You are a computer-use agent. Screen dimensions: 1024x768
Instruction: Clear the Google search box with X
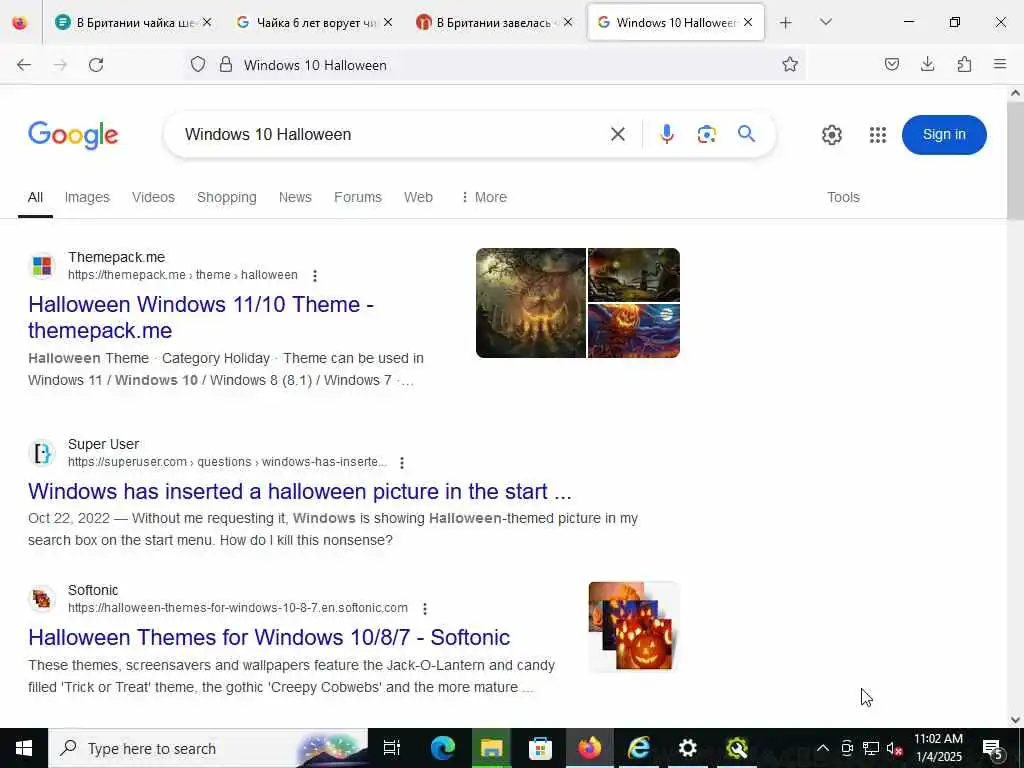[x=617, y=135]
